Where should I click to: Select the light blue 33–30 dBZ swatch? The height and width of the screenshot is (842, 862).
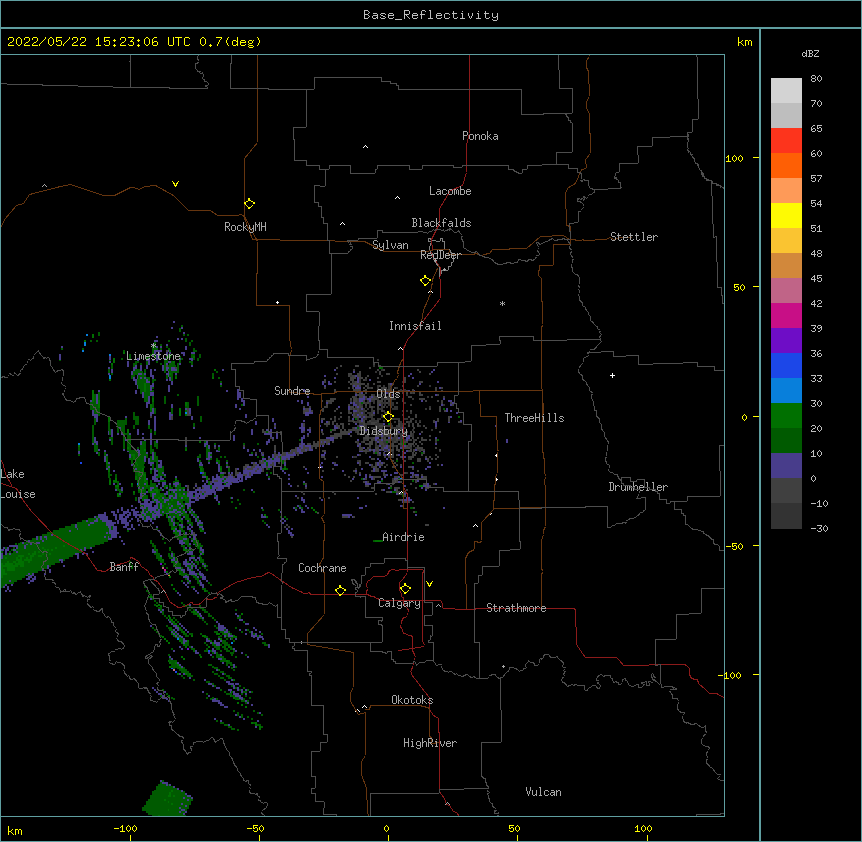786,391
